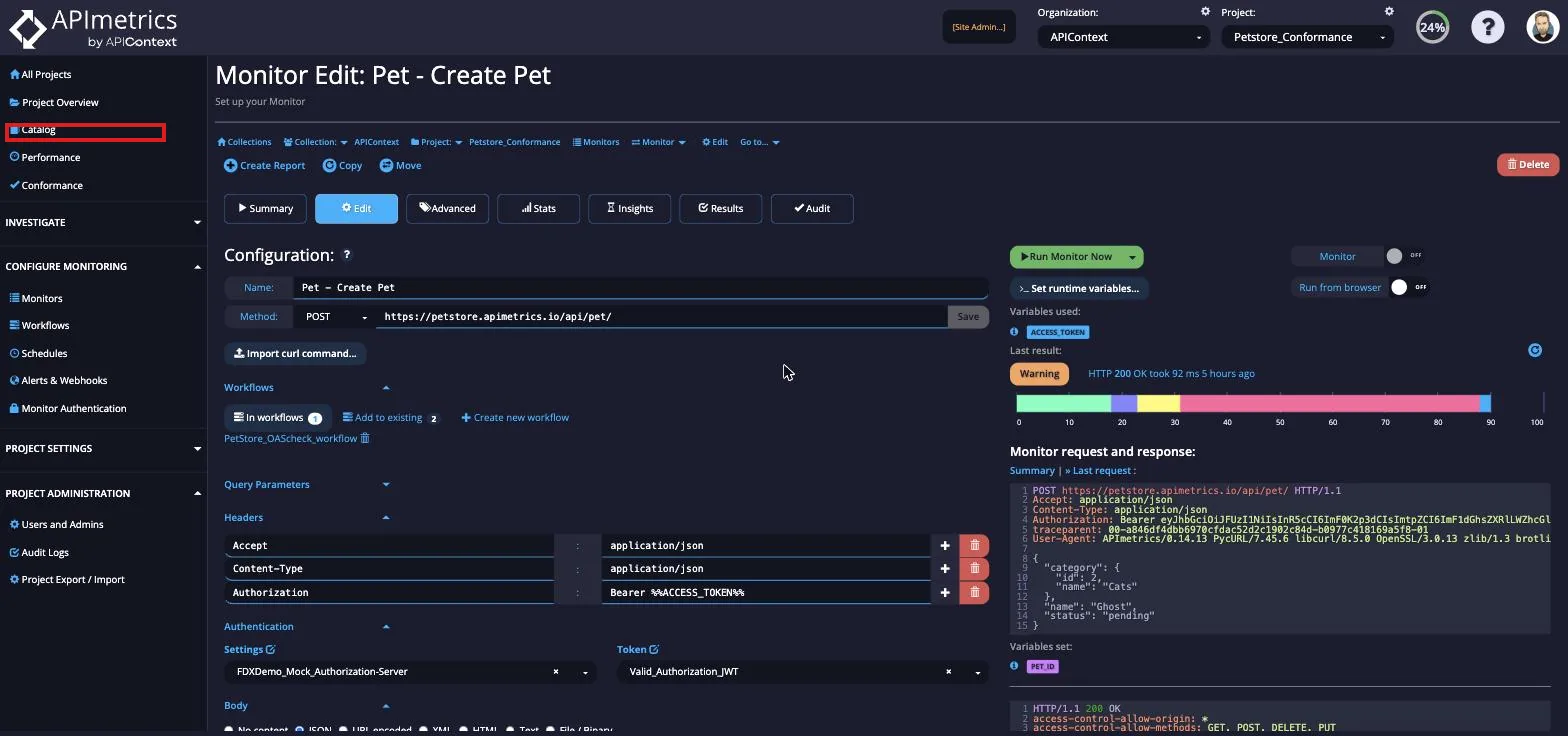
Task: Click the yellow segment of the timing bar
Action: pyautogui.click(x=1158, y=403)
